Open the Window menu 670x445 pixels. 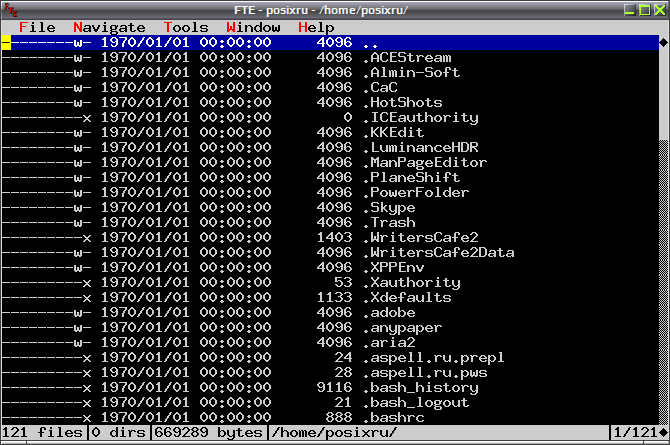[253, 27]
